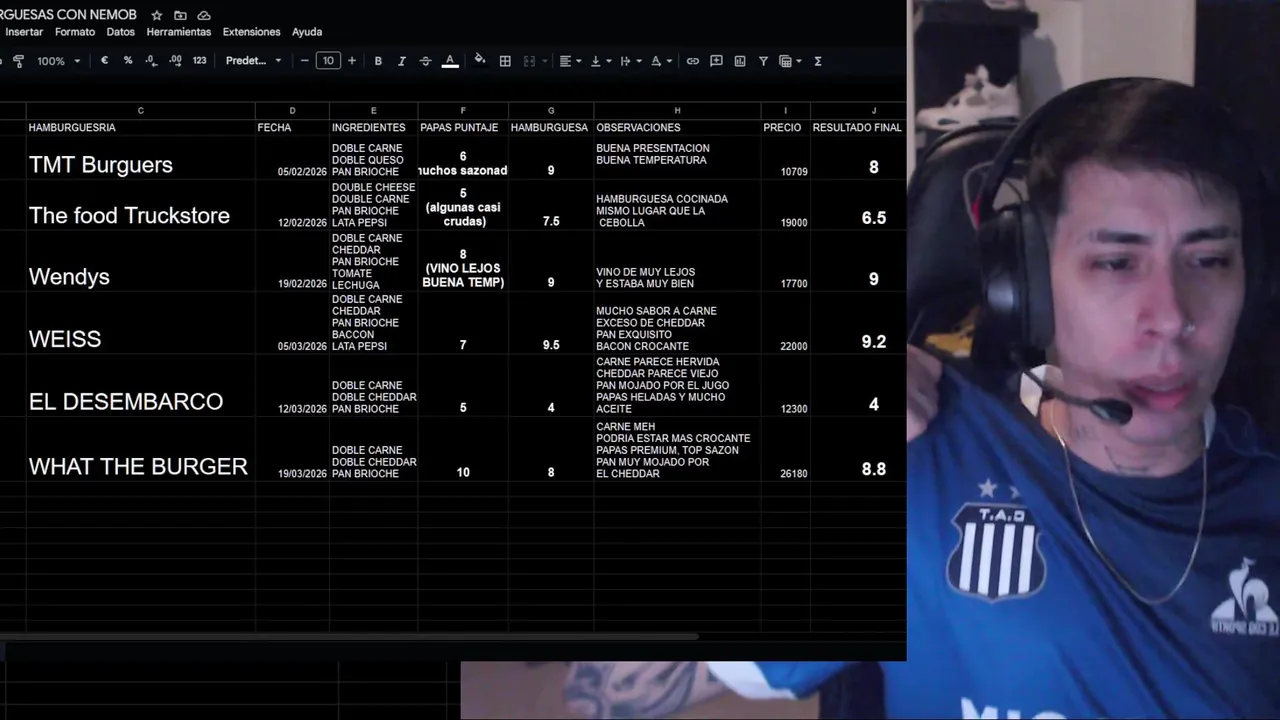Click the move to folder icon

pyautogui.click(x=180, y=15)
